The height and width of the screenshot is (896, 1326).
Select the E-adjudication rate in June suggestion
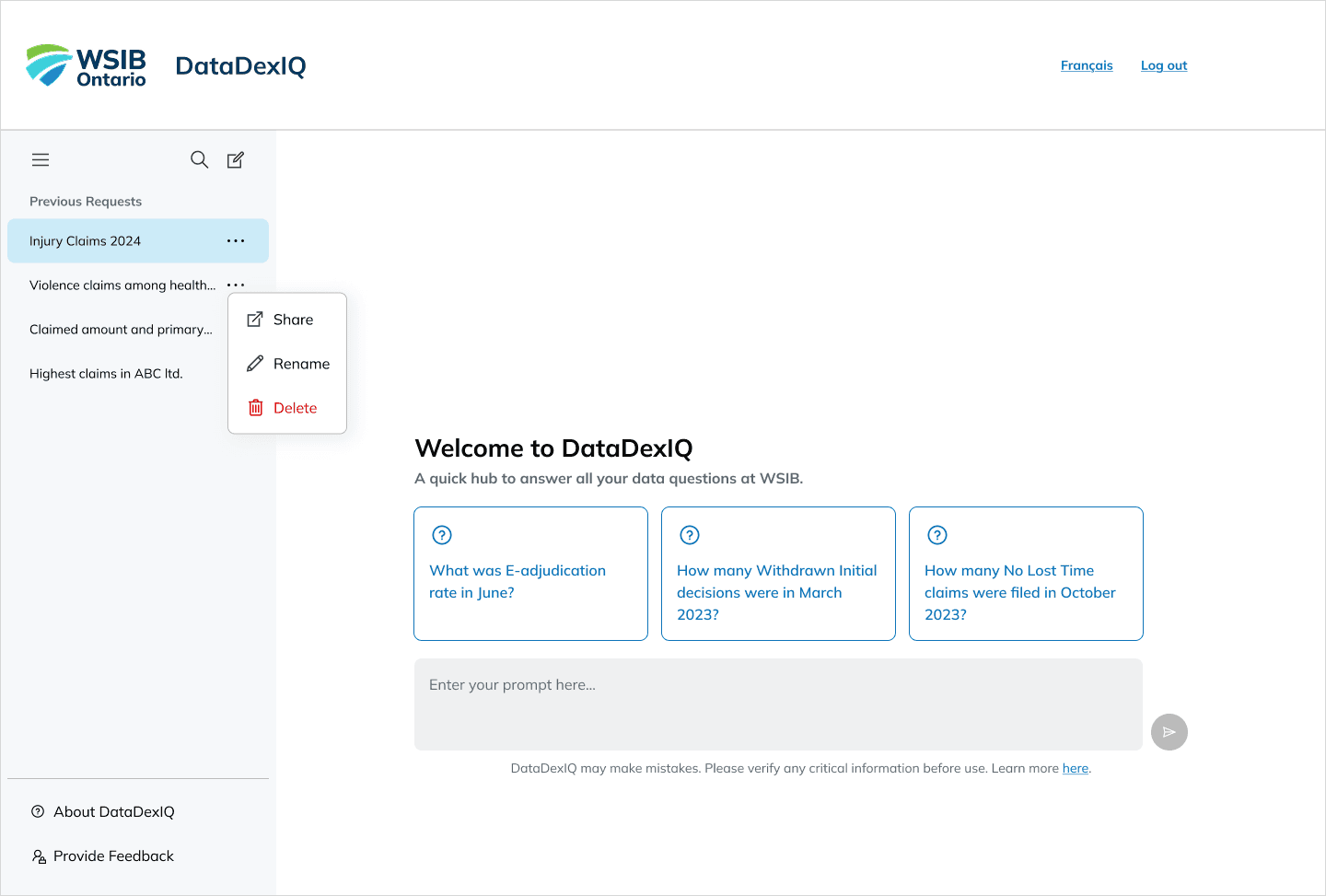click(530, 574)
